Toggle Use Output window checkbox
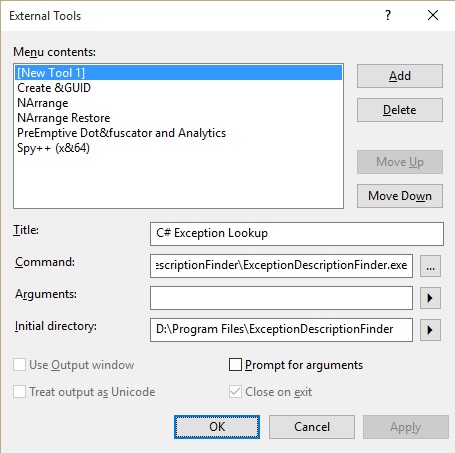The image size is (455, 453). [19, 364]
